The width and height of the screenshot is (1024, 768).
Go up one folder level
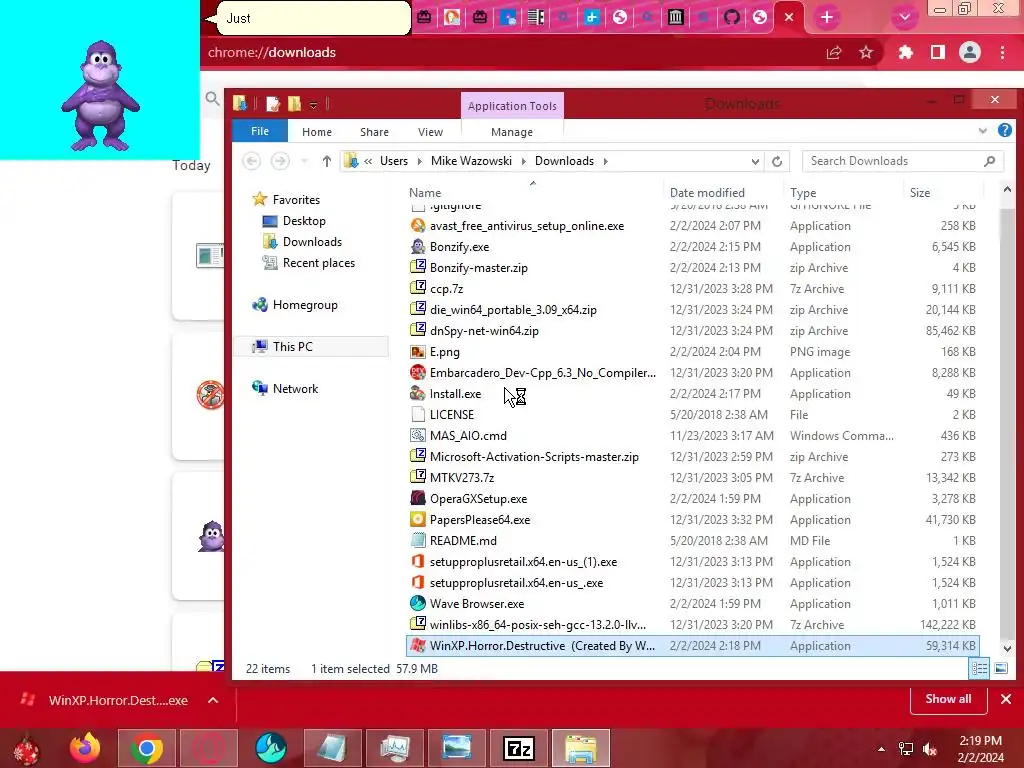click(327, 161)
